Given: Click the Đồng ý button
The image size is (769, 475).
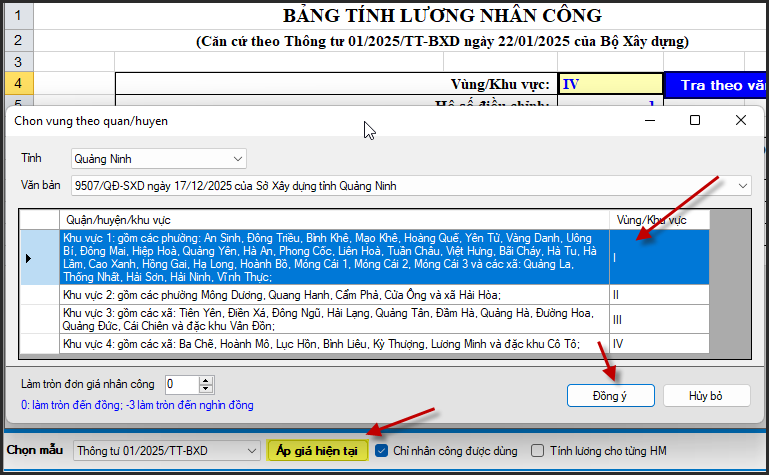Looking at the screenshot, I should 609,395.
